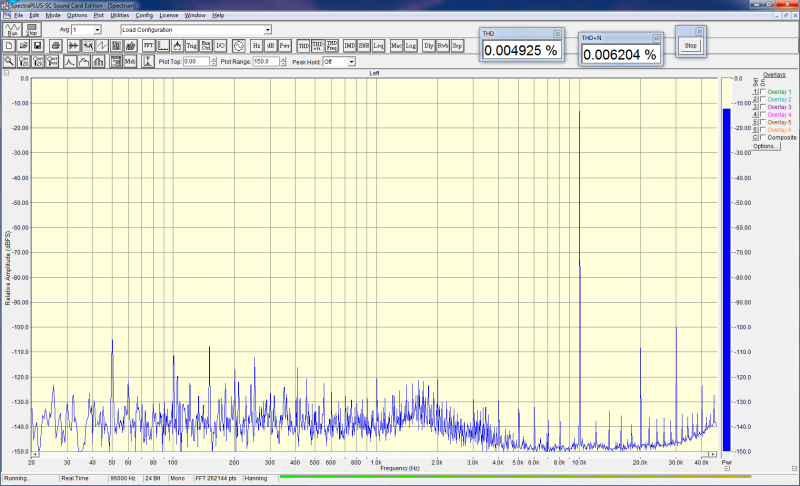Screen dimensions: 800x486
Task: Click the Set 1 overlay button
Action: 756,92
